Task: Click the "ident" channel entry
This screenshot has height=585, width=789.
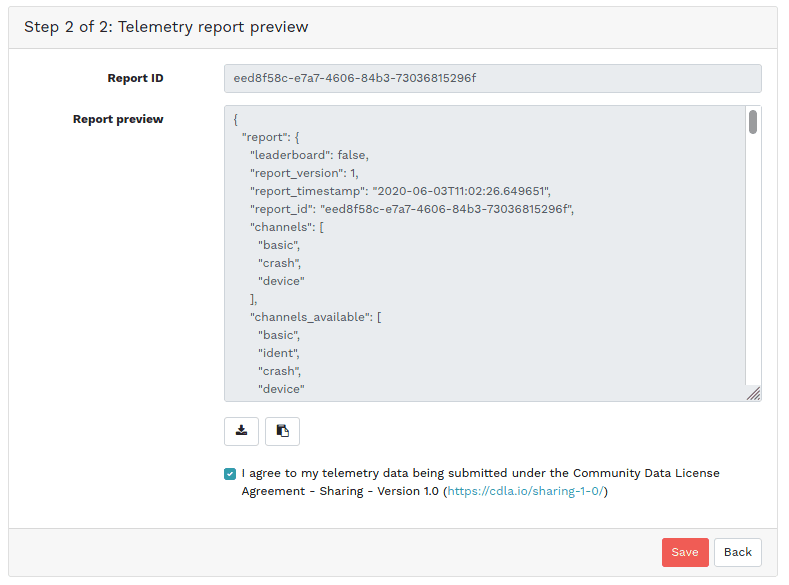Action: click(x=279, y=353)
